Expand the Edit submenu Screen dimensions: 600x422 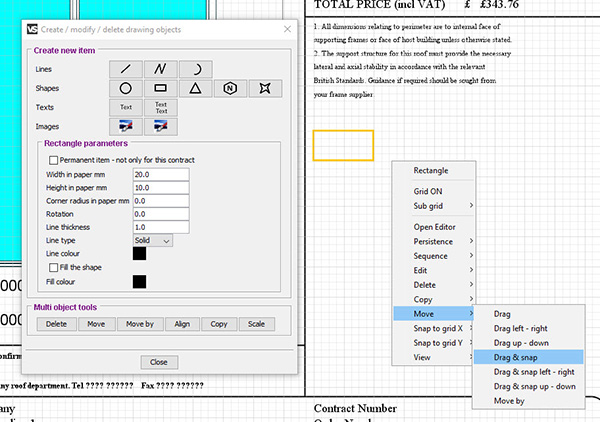coord(434,270)
